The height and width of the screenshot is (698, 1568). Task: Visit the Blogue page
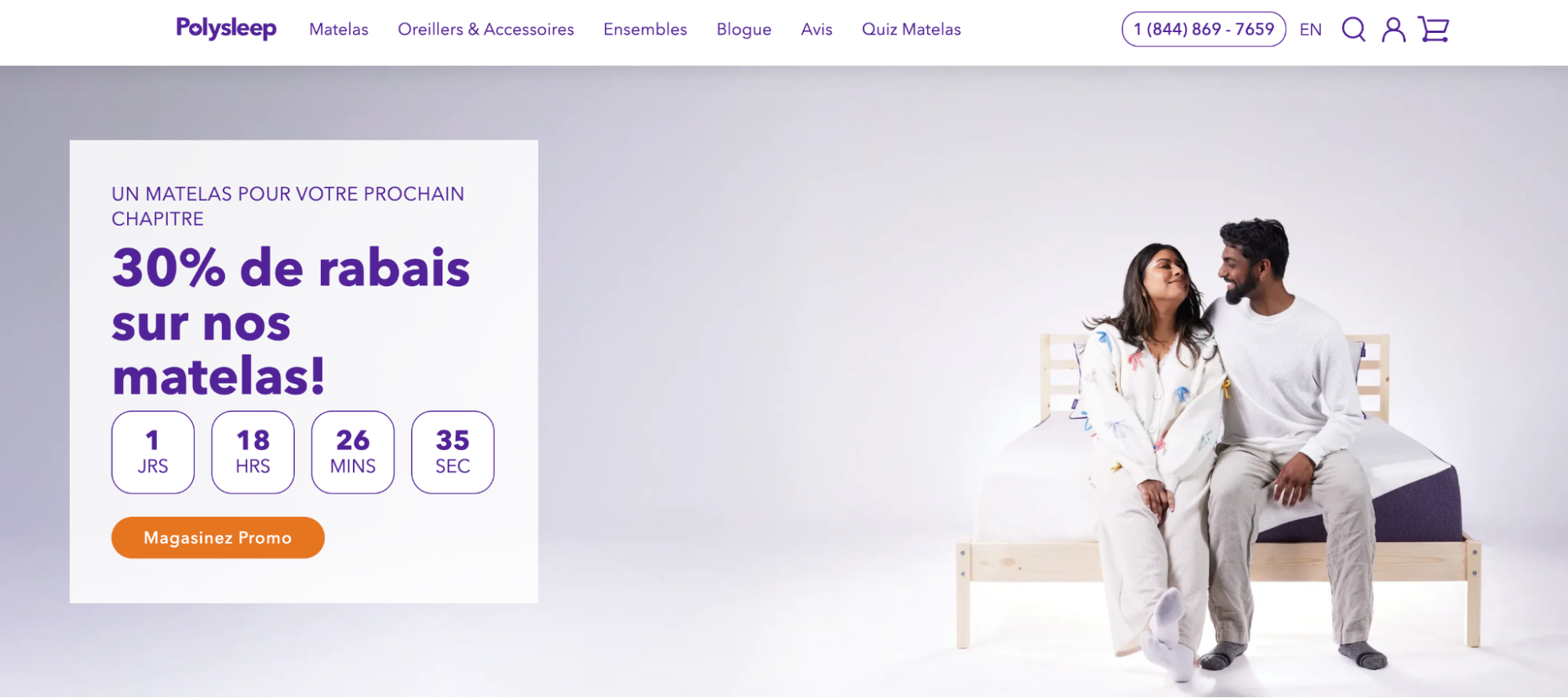click(744, 30)
